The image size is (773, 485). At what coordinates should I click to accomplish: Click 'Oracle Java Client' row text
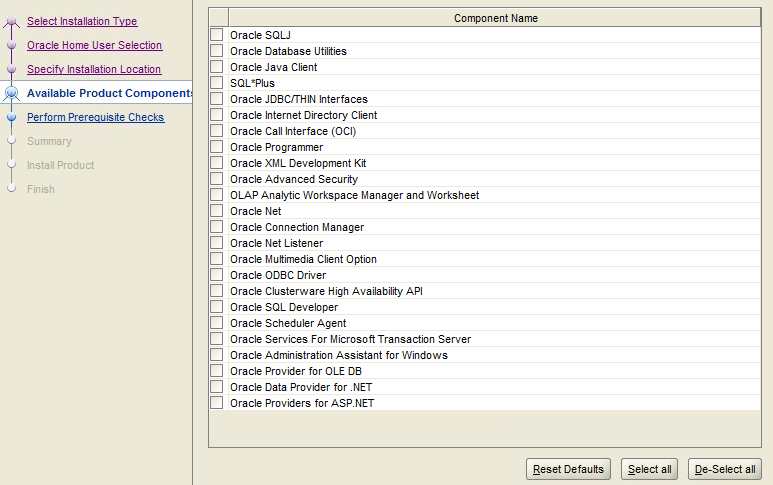[x=274, y=67]
